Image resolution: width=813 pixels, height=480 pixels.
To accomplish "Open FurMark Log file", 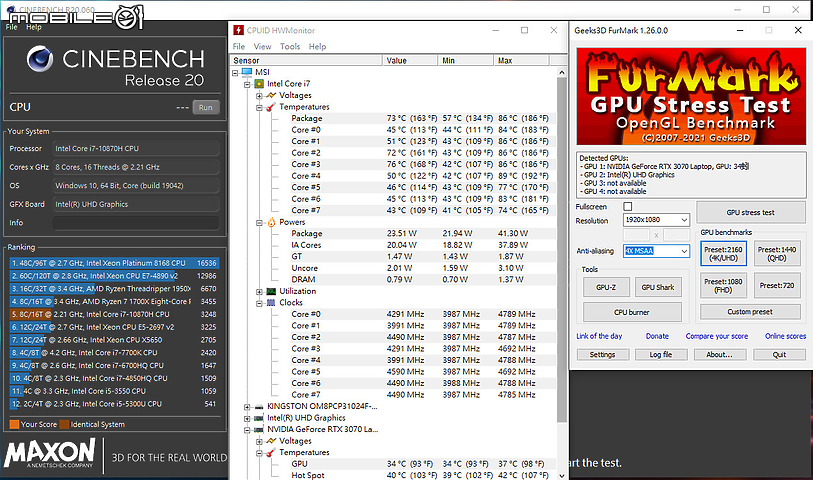I will click(661, 355).
